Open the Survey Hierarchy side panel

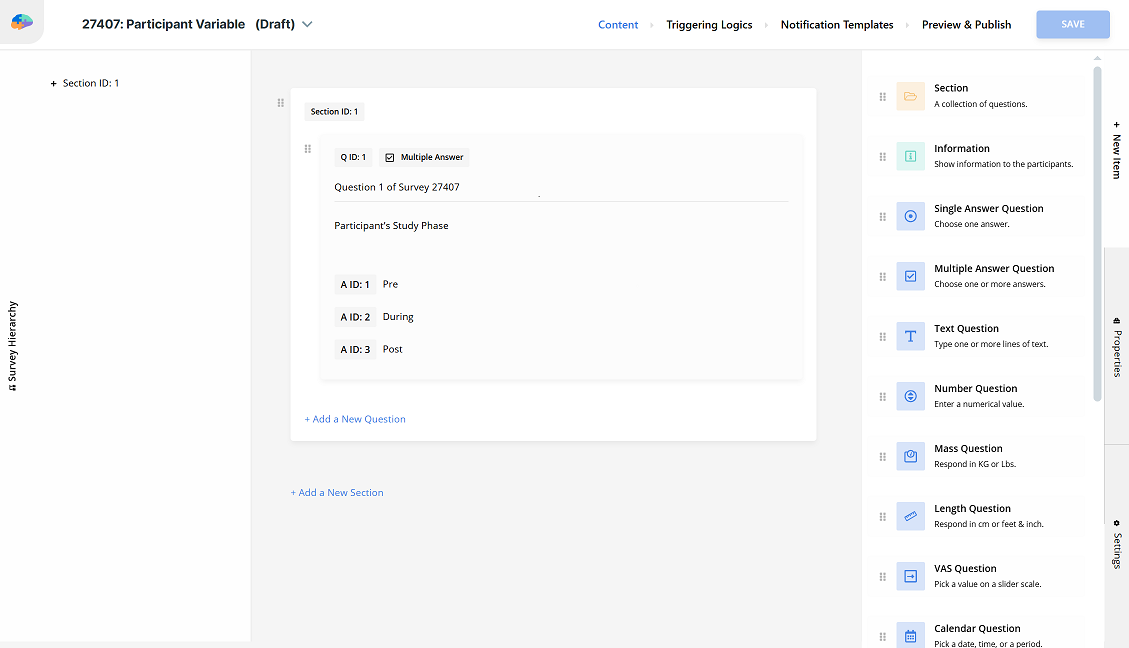(x=13, y=346)
